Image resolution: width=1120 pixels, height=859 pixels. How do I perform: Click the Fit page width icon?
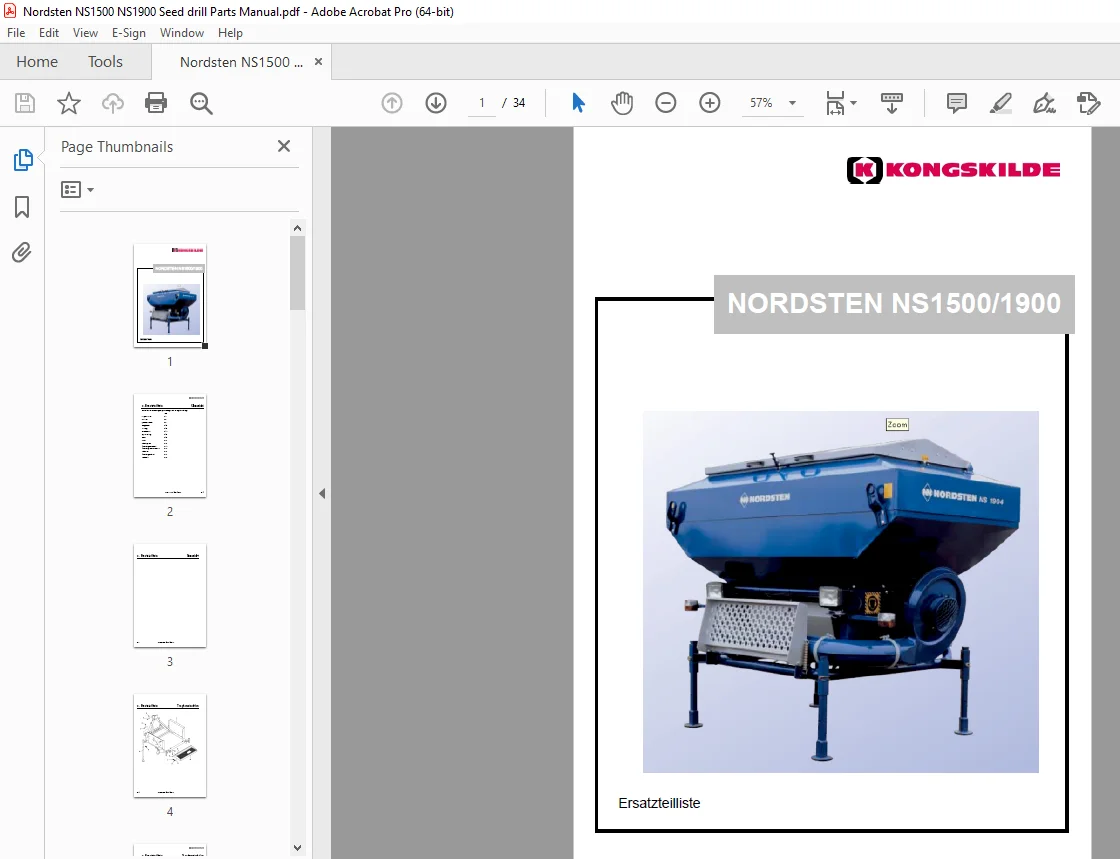(835, 103)
